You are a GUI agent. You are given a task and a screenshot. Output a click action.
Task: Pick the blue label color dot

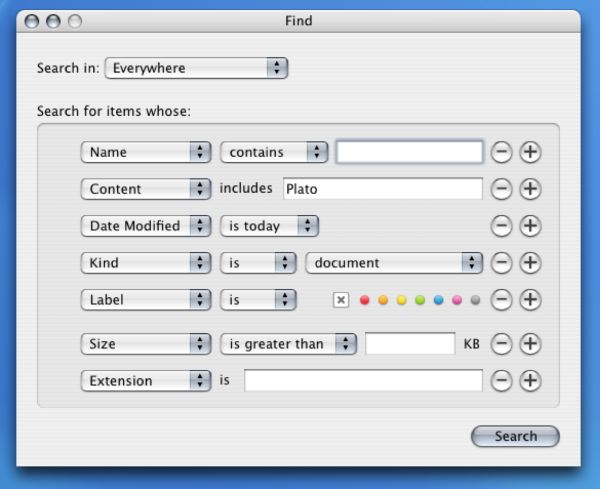(x=439, y=300)
